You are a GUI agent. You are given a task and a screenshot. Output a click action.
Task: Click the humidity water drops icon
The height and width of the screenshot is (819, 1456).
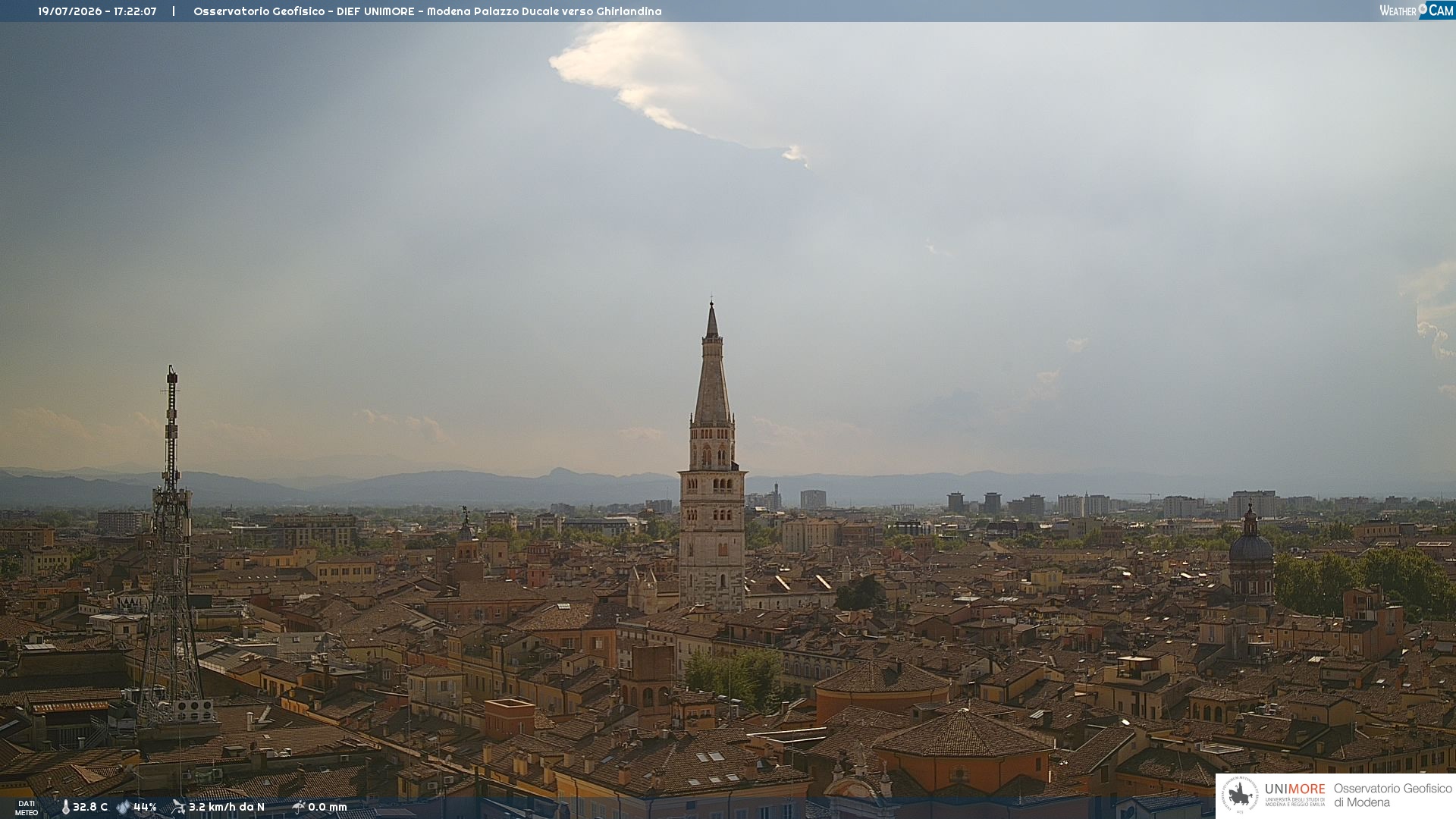click(x=124, y=808)
